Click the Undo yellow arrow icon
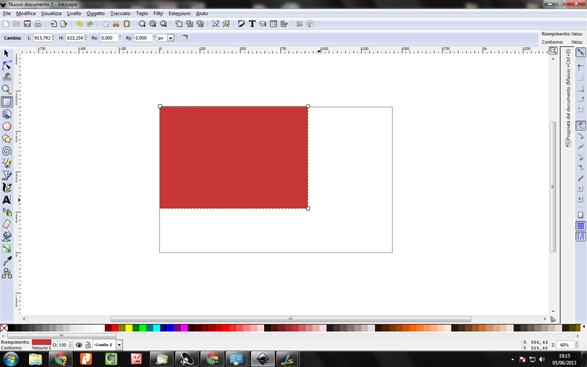This screenshot has height=367, width=587. click(x=79, y=24)
